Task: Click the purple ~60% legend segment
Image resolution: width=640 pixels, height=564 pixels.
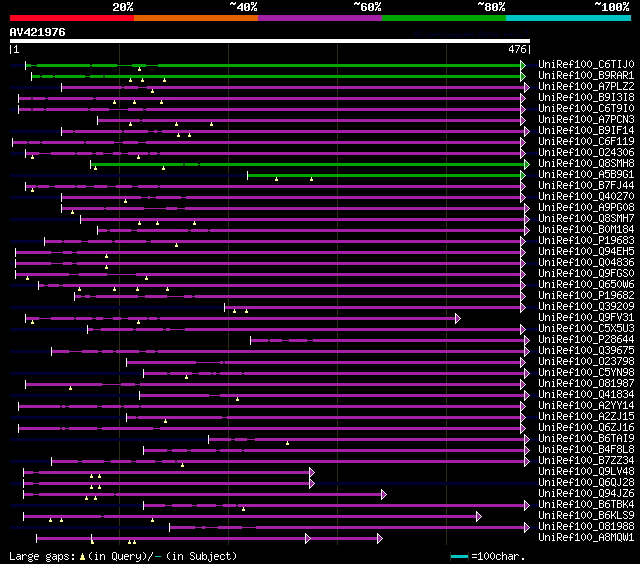Action: click(320, 18)
